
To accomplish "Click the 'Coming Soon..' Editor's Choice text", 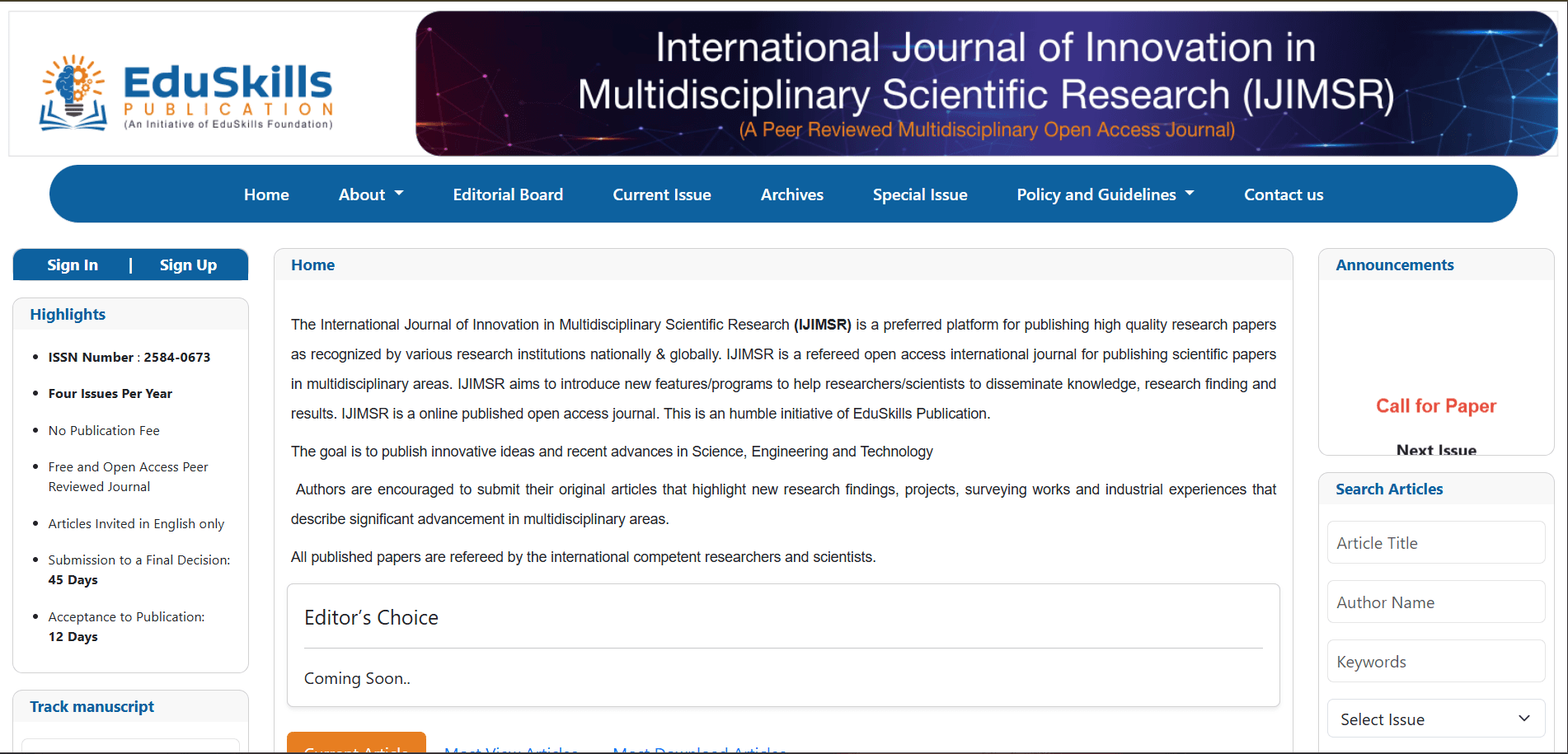I will 357,678.
